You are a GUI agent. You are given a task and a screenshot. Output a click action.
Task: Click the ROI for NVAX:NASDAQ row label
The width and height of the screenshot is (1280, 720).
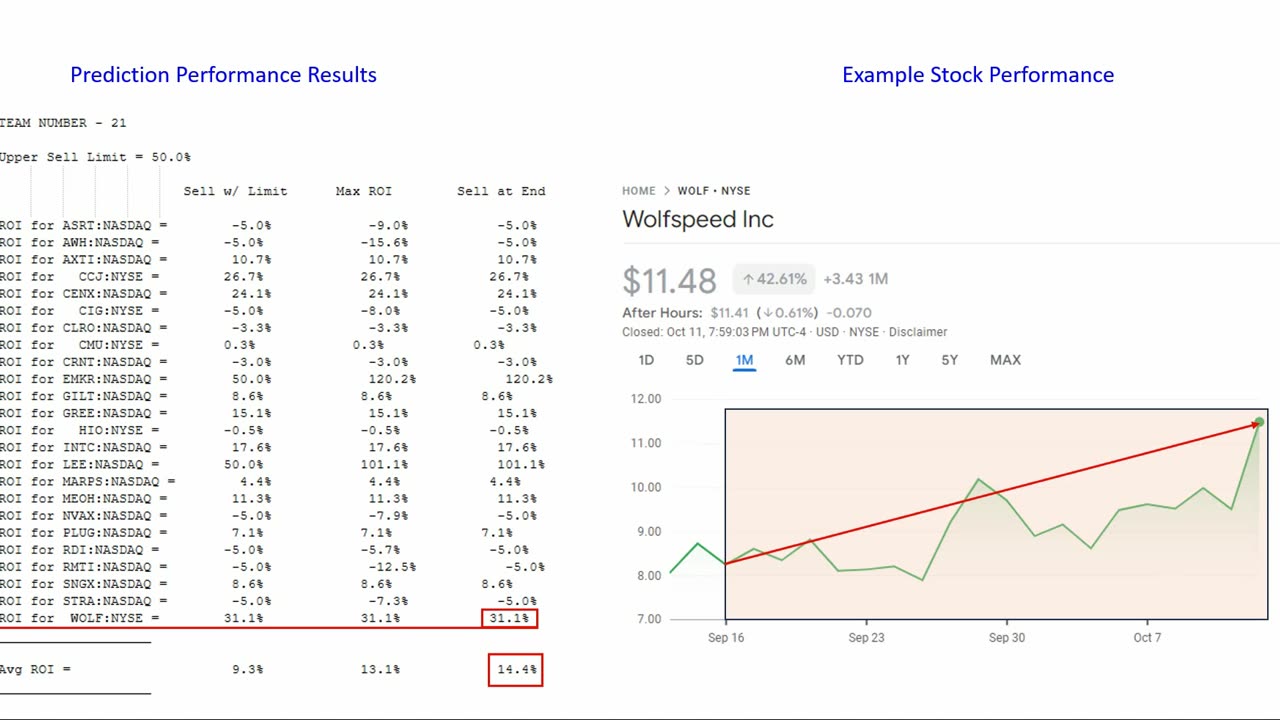[84, 515]
